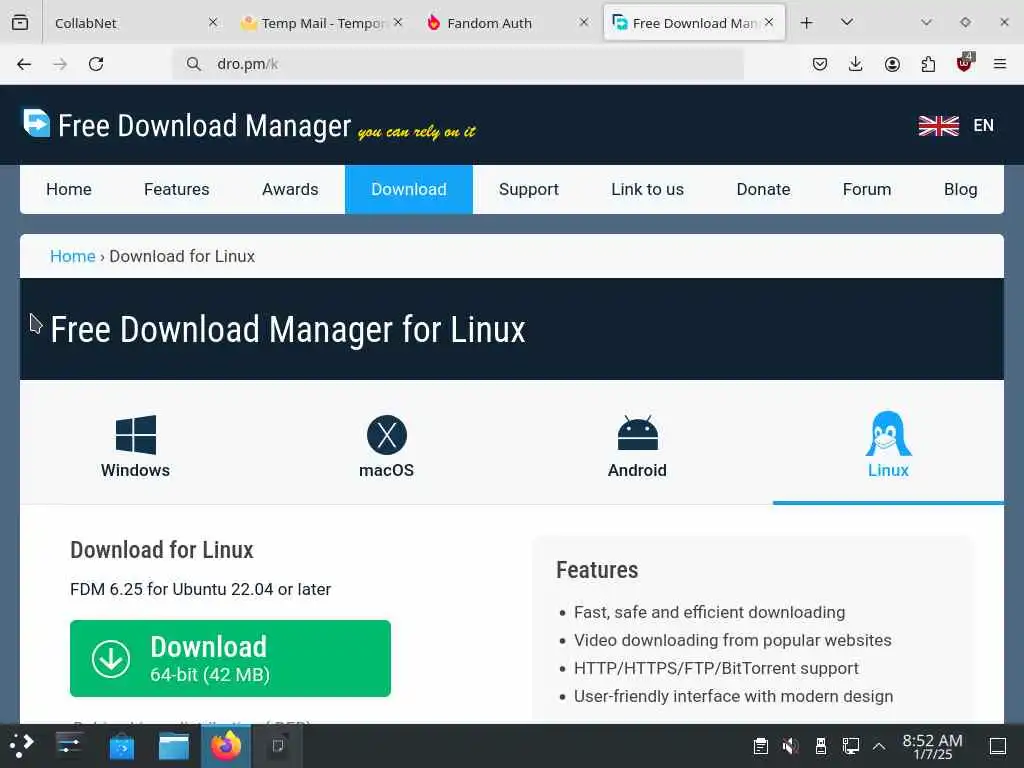Open the Blog navigation item
The image size is (1024, 768).
[x=961, y=189]
